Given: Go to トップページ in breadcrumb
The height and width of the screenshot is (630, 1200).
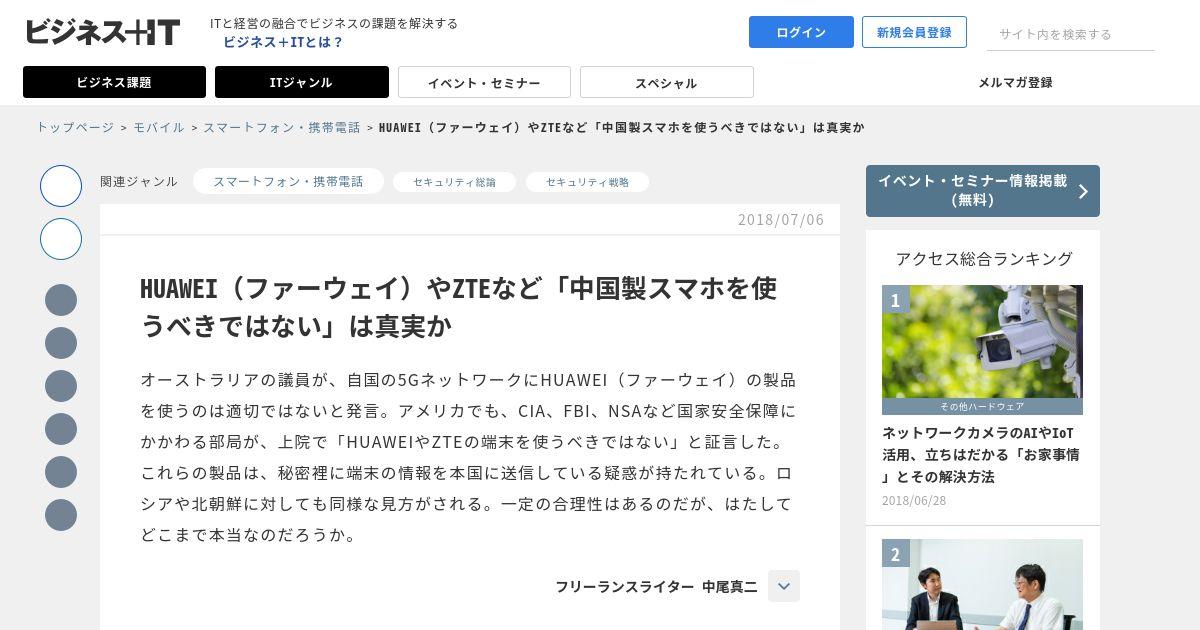Looking at the screenshot, I should (x=75, y=127).
